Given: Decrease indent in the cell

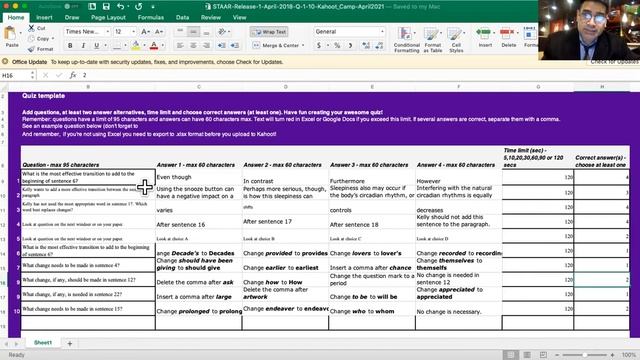Looking at the screenshot, I should pos(222,45).
